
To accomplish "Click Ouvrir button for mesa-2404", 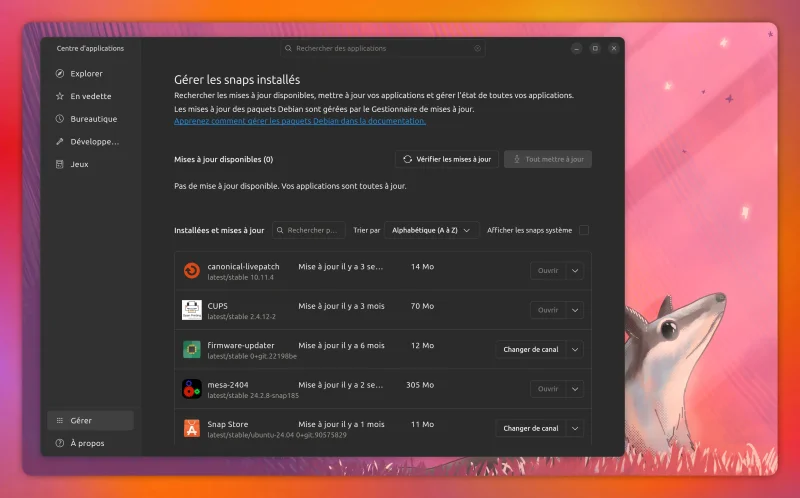I will [x=548, y=389].
